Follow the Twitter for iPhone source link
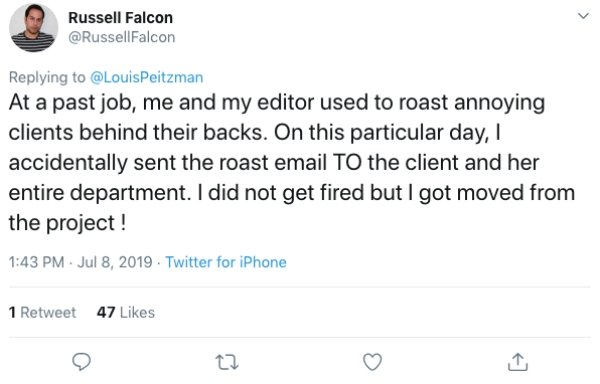600x384 pixels. tap(226, 262)
